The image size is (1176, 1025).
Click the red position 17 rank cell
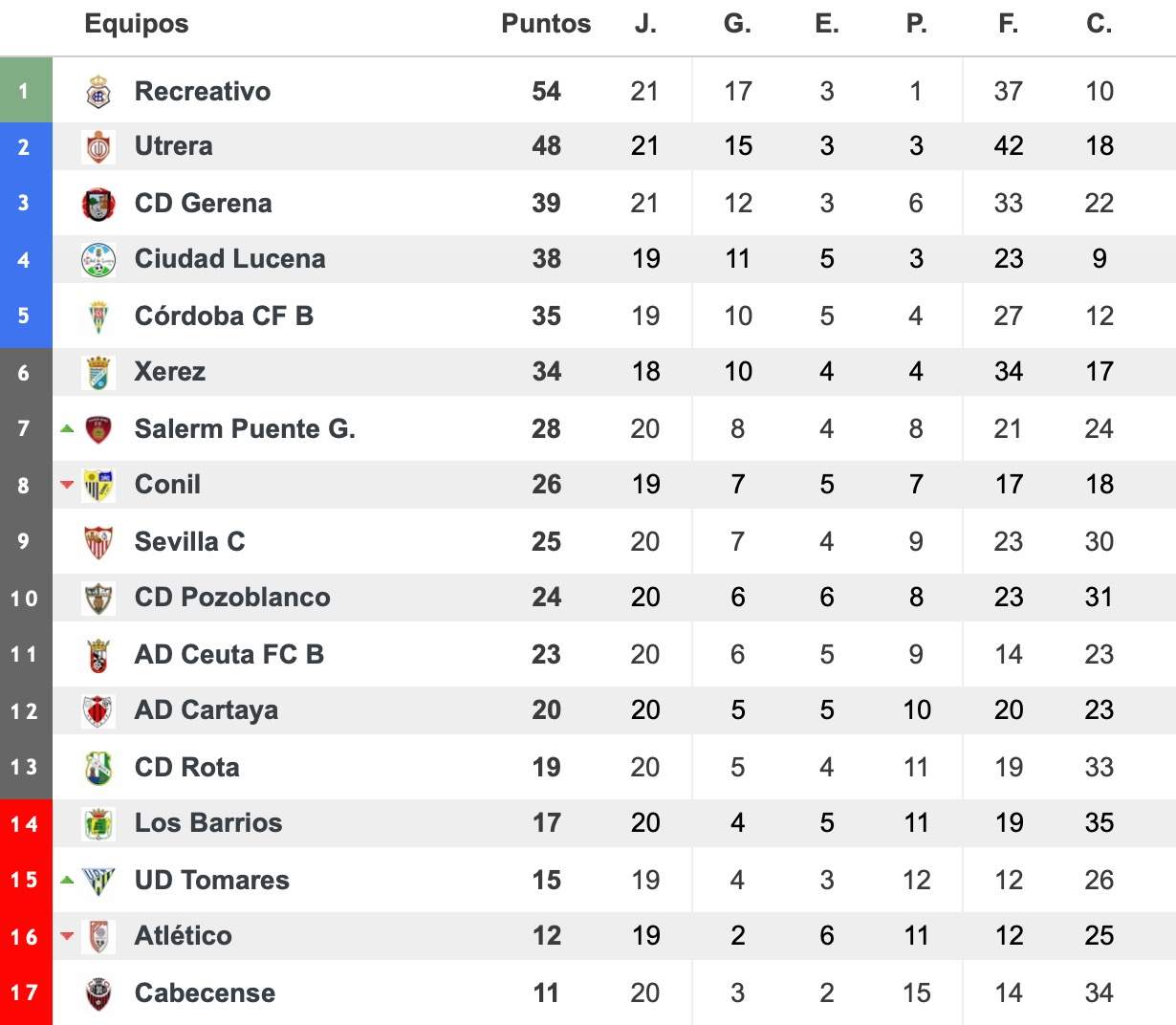[x=26, y=992]
